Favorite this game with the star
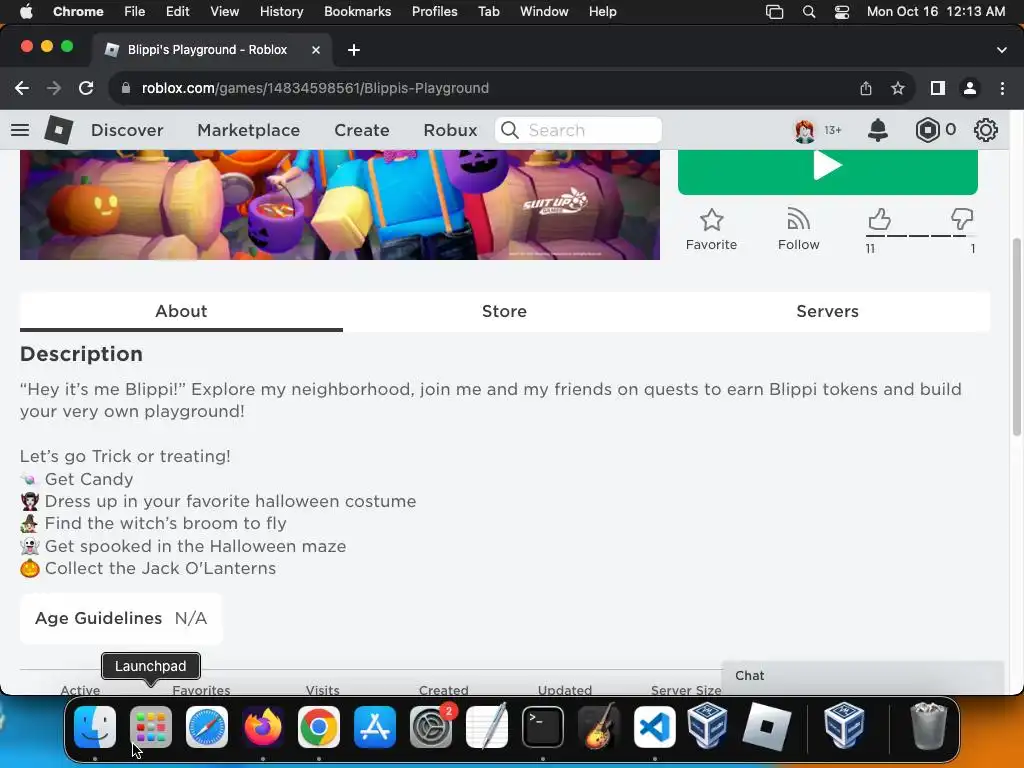This screenshot has width=1024, height=768. tap(711, 230)
